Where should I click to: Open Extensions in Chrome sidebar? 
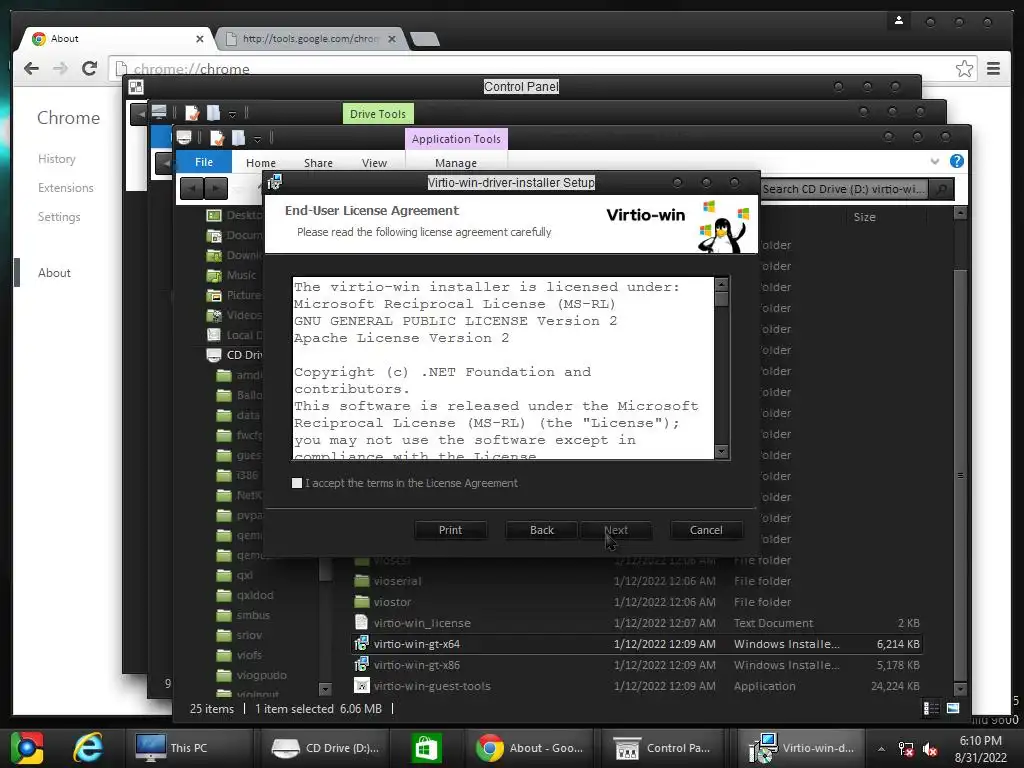pyautogui.click(x=65, y=188)
